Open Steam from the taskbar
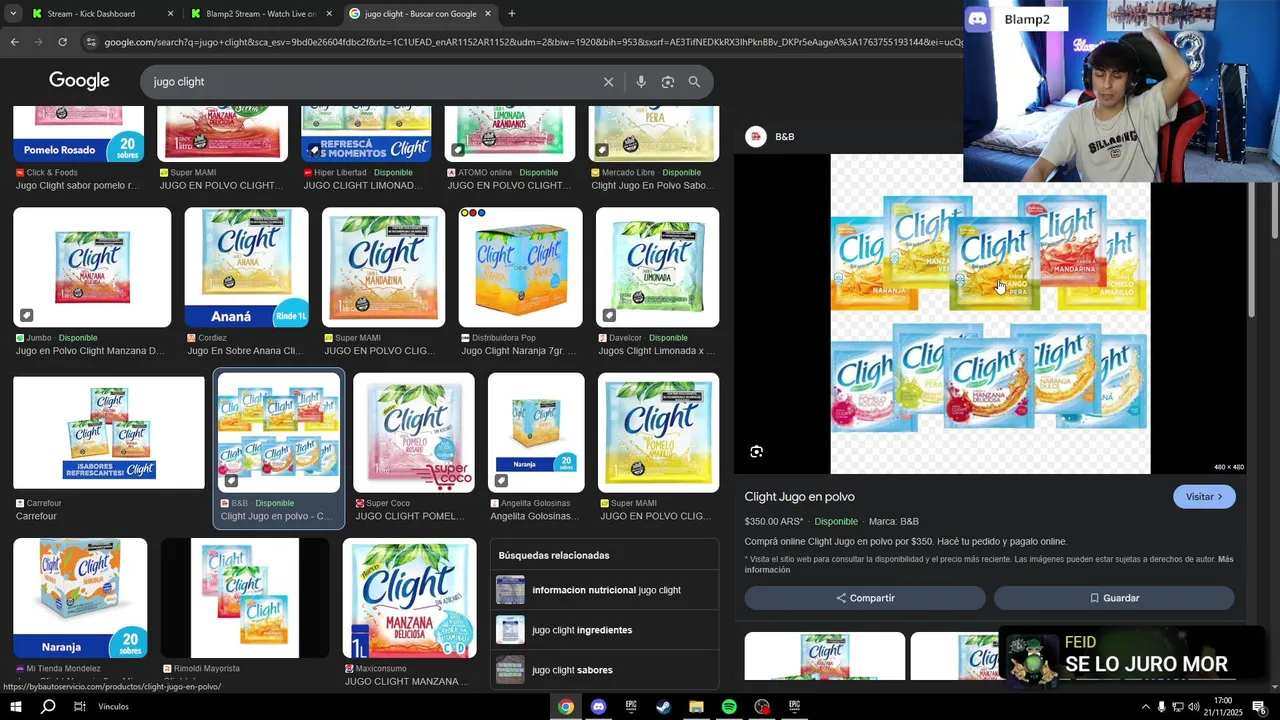 [x=663, y=707]
